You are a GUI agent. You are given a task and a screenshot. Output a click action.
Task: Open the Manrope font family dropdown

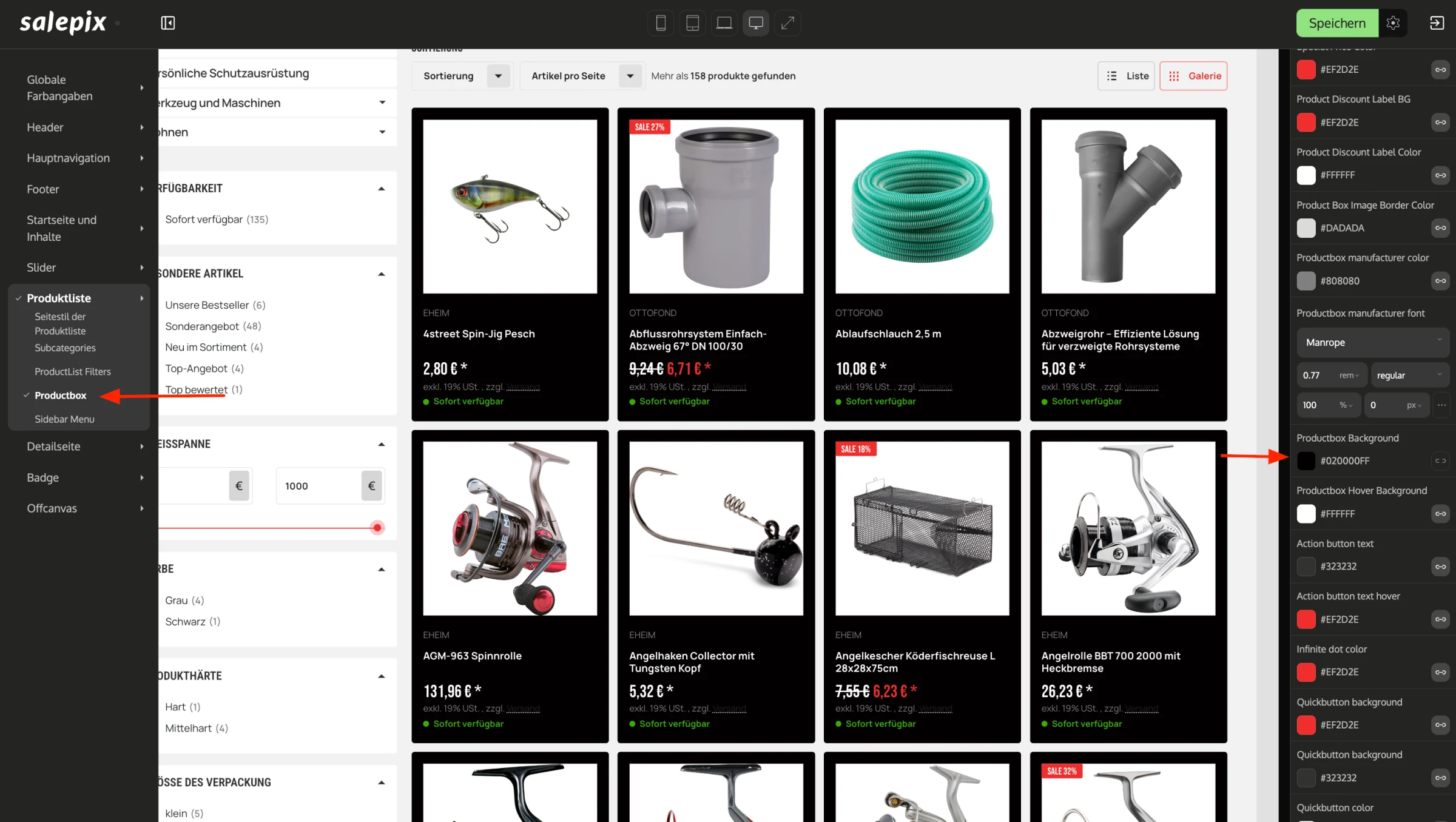[x=1373, y=343]
